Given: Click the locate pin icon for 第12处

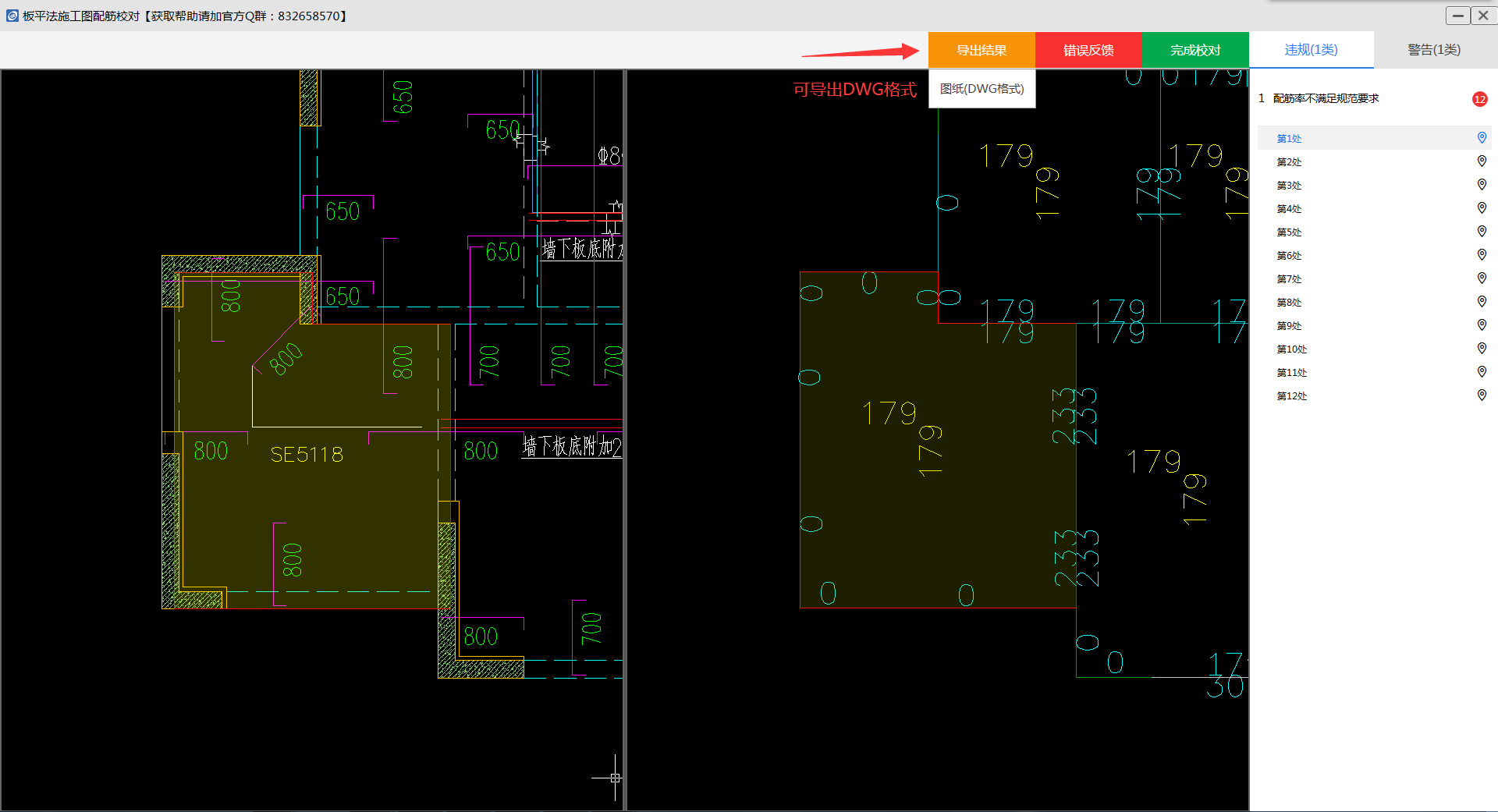Looking at the screenshot, I should [x=1482, y=395].
